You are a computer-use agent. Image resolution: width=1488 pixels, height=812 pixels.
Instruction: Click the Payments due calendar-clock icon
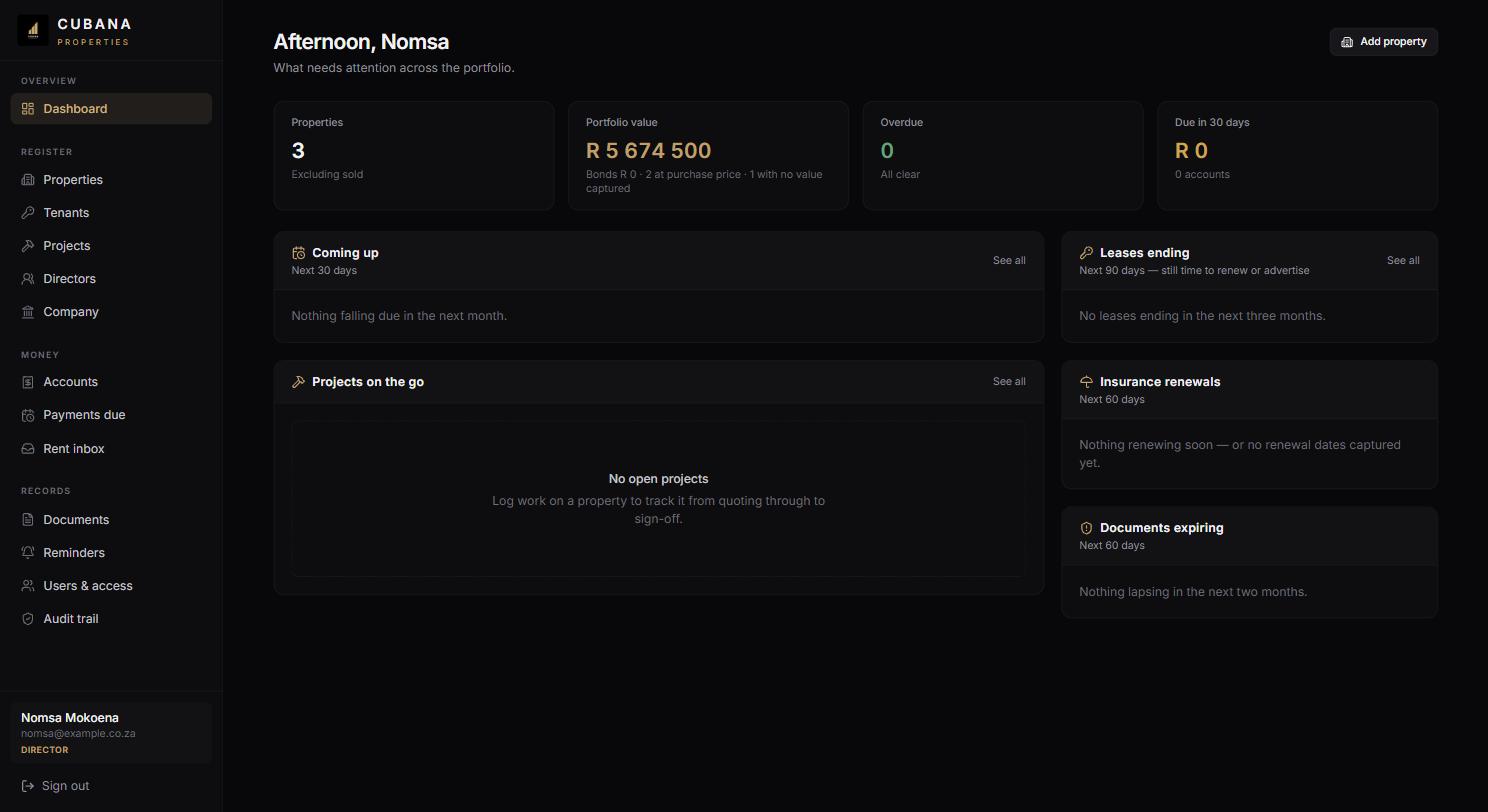(x=28, y=415)
